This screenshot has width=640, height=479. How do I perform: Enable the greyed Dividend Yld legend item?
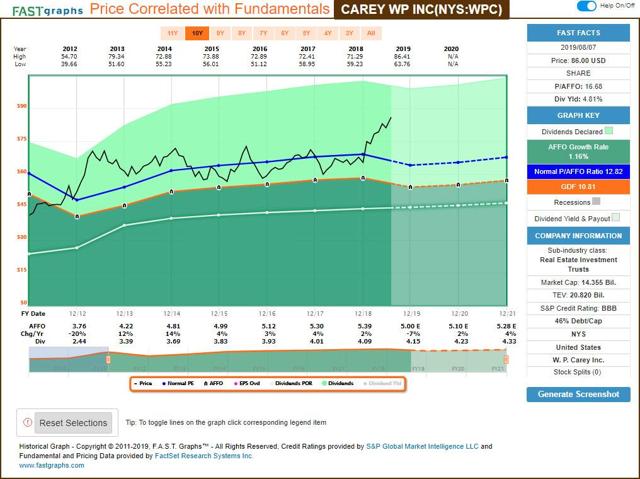pyautogui.click(x=382, y=384)
